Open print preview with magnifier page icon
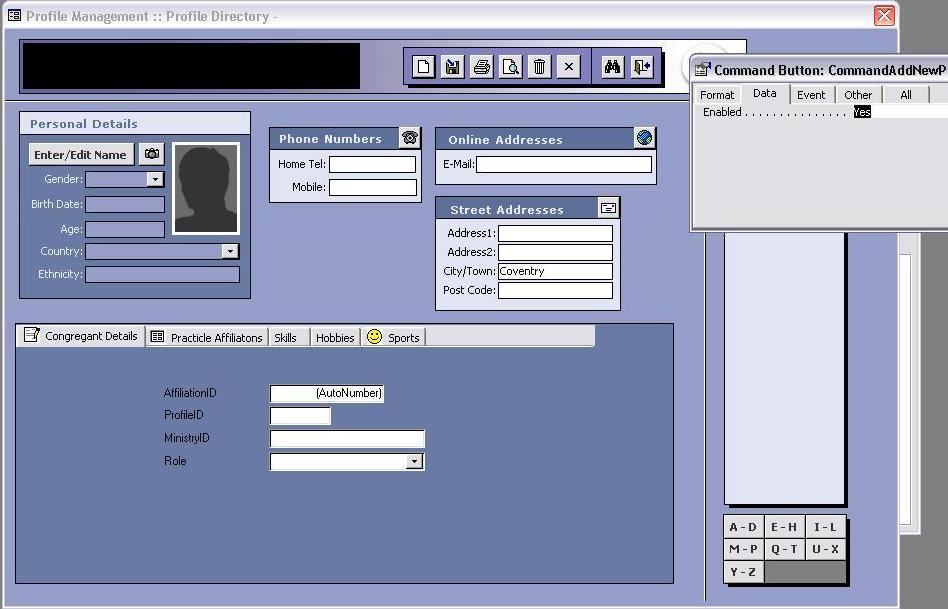Screen dimensions: 948x609 (x=511, y=67)
